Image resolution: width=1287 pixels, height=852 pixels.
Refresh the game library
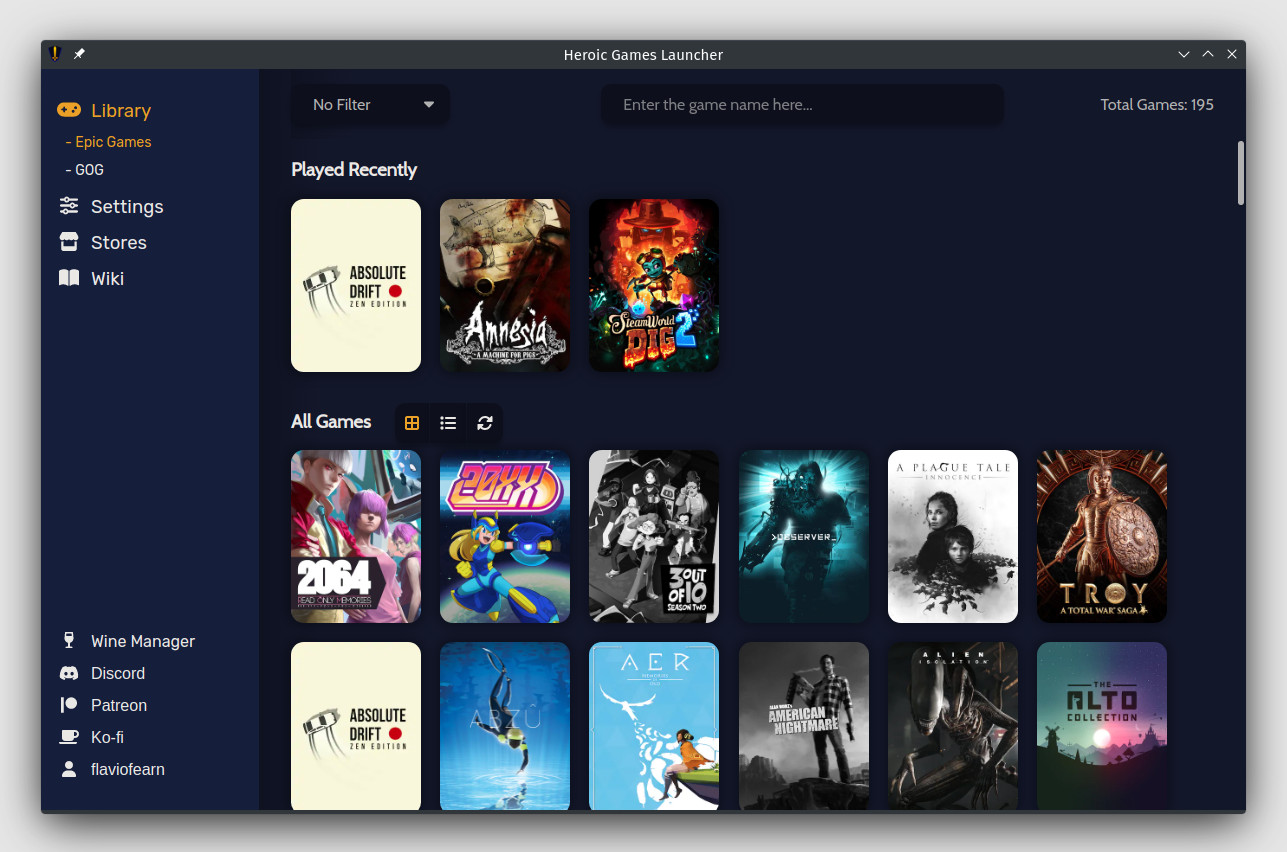485,423
